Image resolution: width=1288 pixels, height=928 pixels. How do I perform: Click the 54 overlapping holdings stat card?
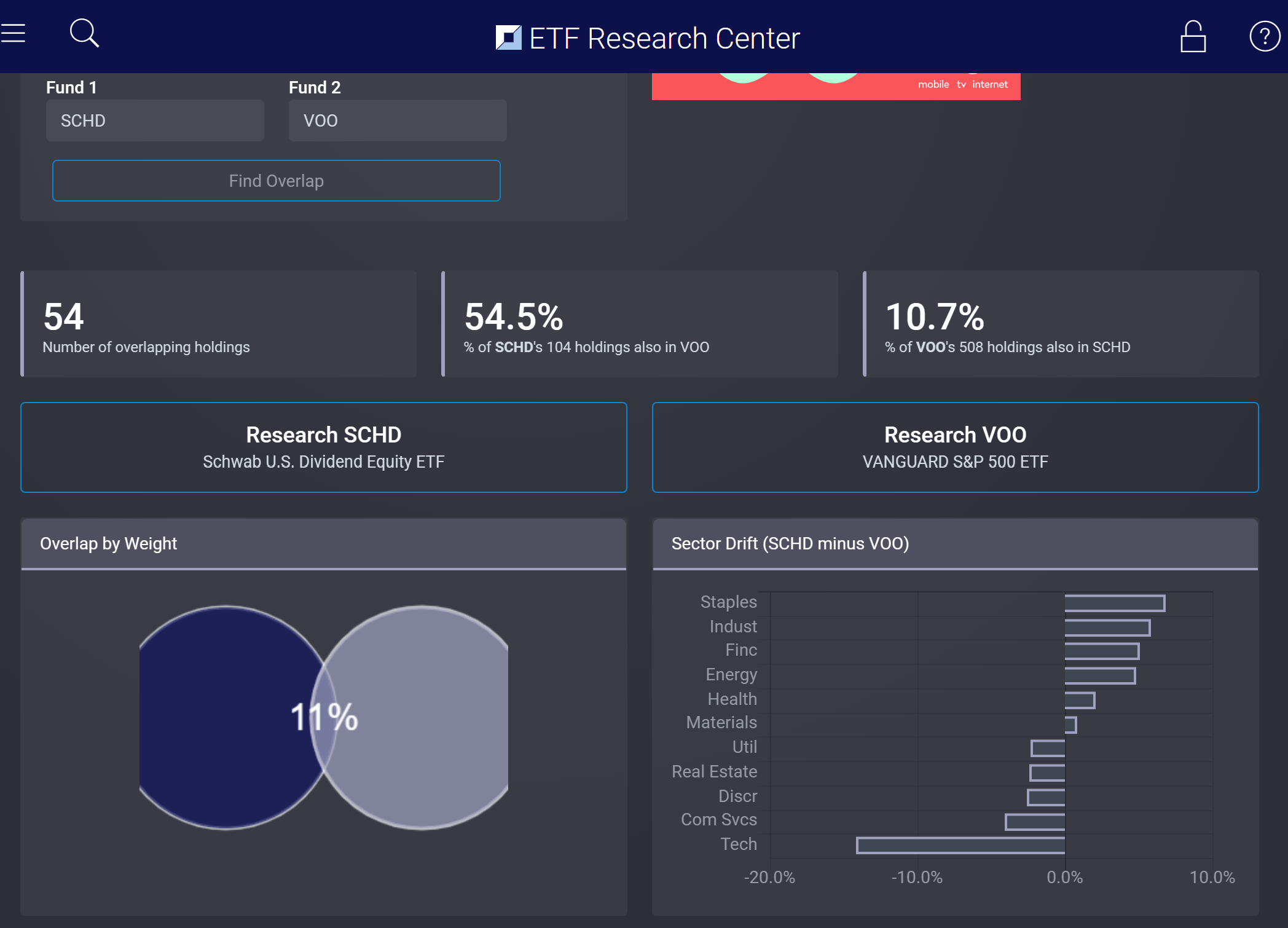219,324
